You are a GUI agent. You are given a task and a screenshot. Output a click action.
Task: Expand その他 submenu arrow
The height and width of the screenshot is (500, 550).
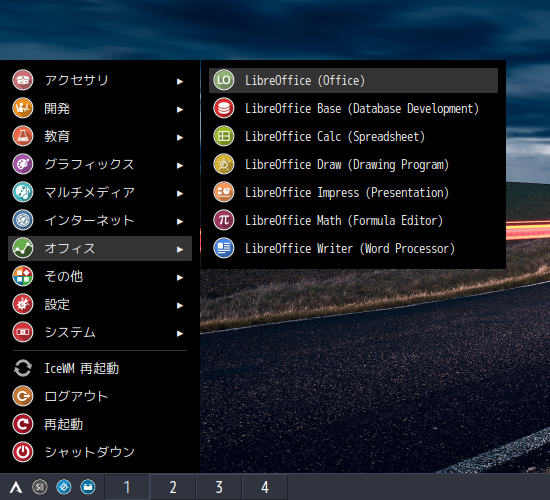(180, 278)
